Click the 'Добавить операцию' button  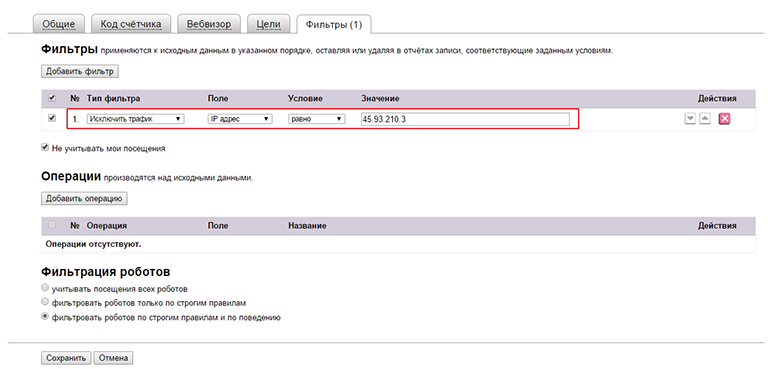(x=84, y=199)
